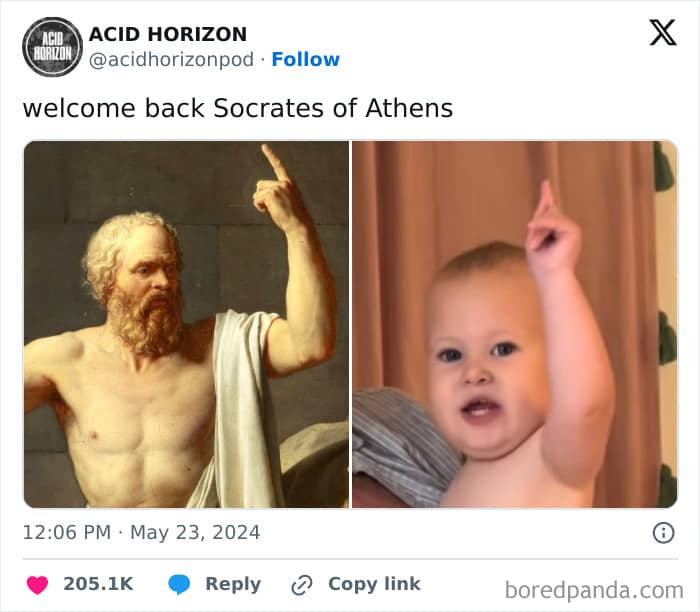
Task: View the 205.1K likes count
Action: [x=98, y=584]
